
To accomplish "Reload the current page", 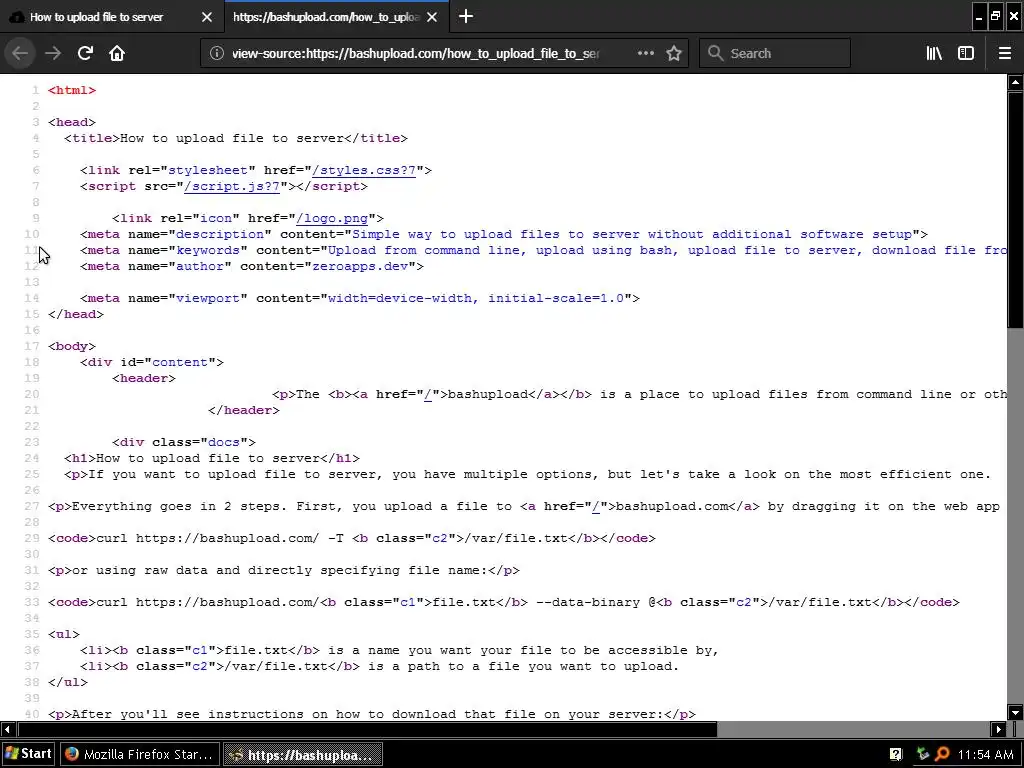I will point(85,54).
